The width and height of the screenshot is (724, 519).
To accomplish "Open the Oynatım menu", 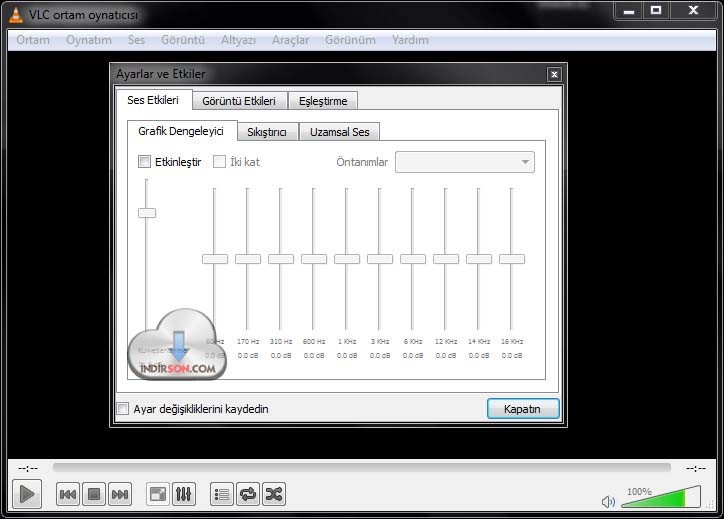I will pyautogui.click(x=89, y=40).
